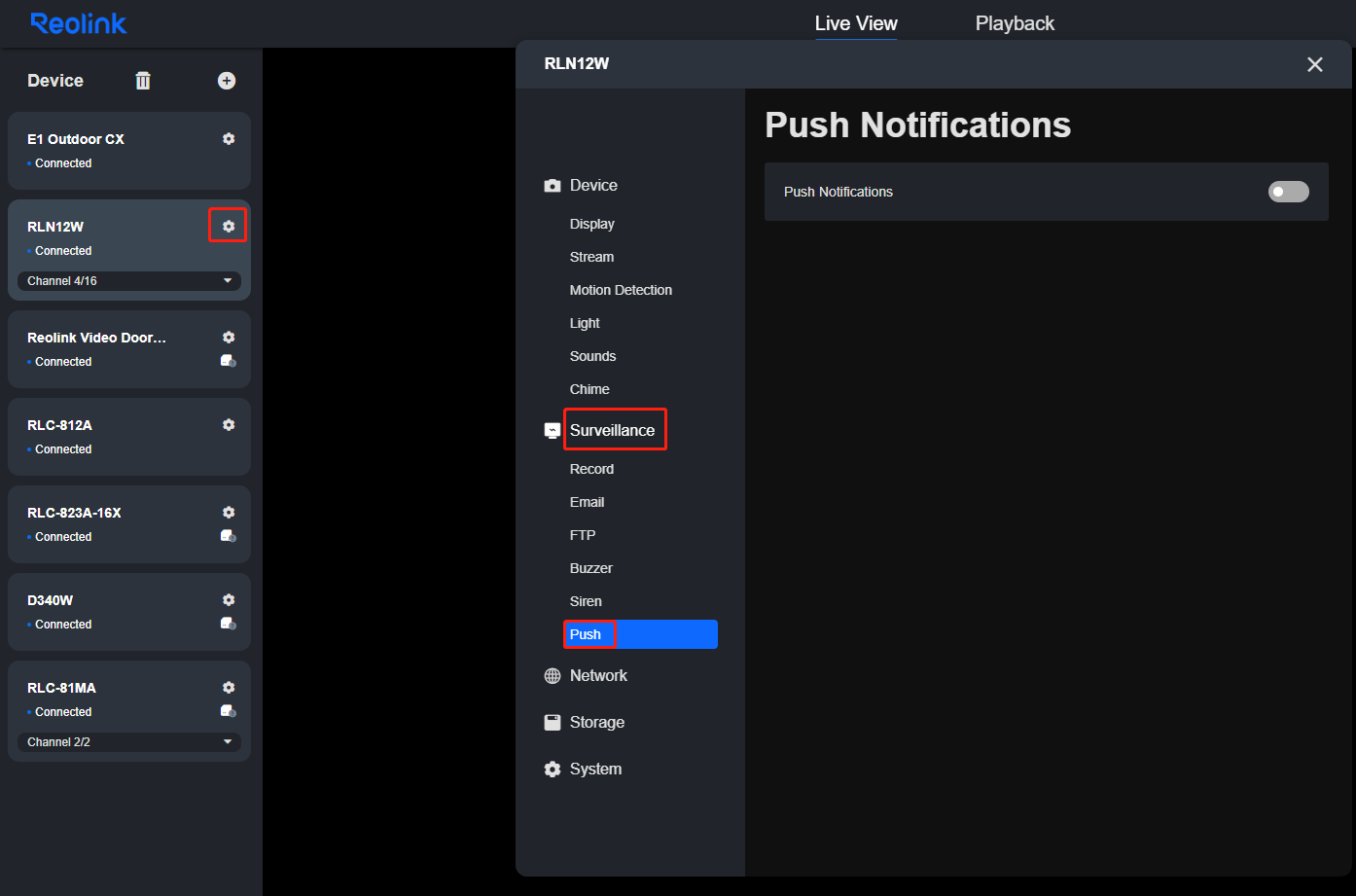Select the E1 Outdoor CX device name
The width and height of the screenshot is (1356, 896).
(x=76, y=139)
